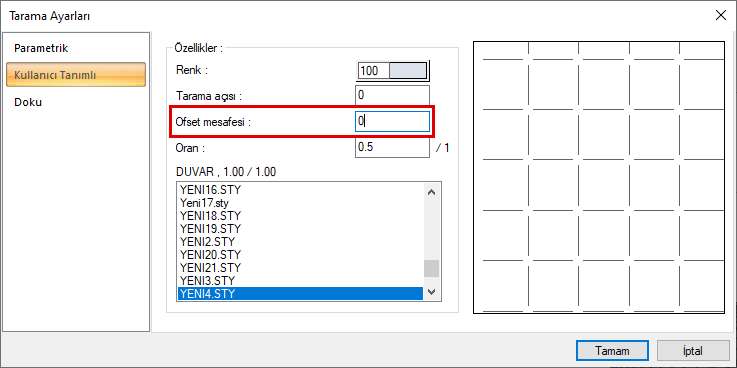Click the Oran input field

pyautogui.click(x=392, y=147)
